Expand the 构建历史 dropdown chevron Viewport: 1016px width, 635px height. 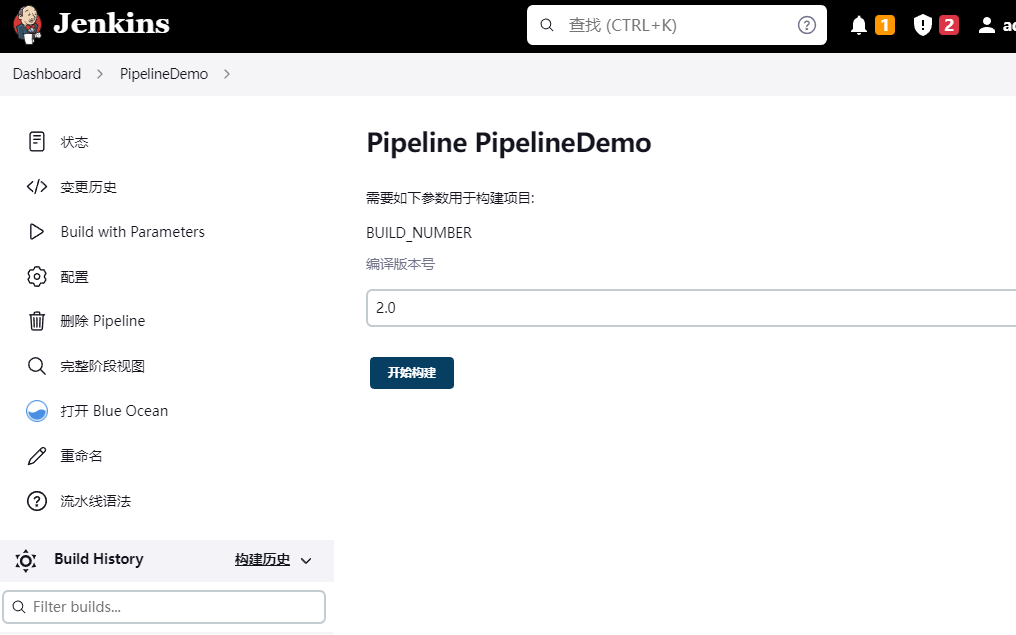click(x=306, y=560)
